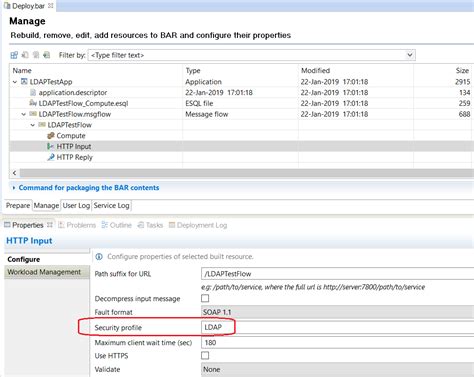This screenshot has width=474, height=377.
Task: Click the LDAPTestApp application icon
Action: (24, 81)
